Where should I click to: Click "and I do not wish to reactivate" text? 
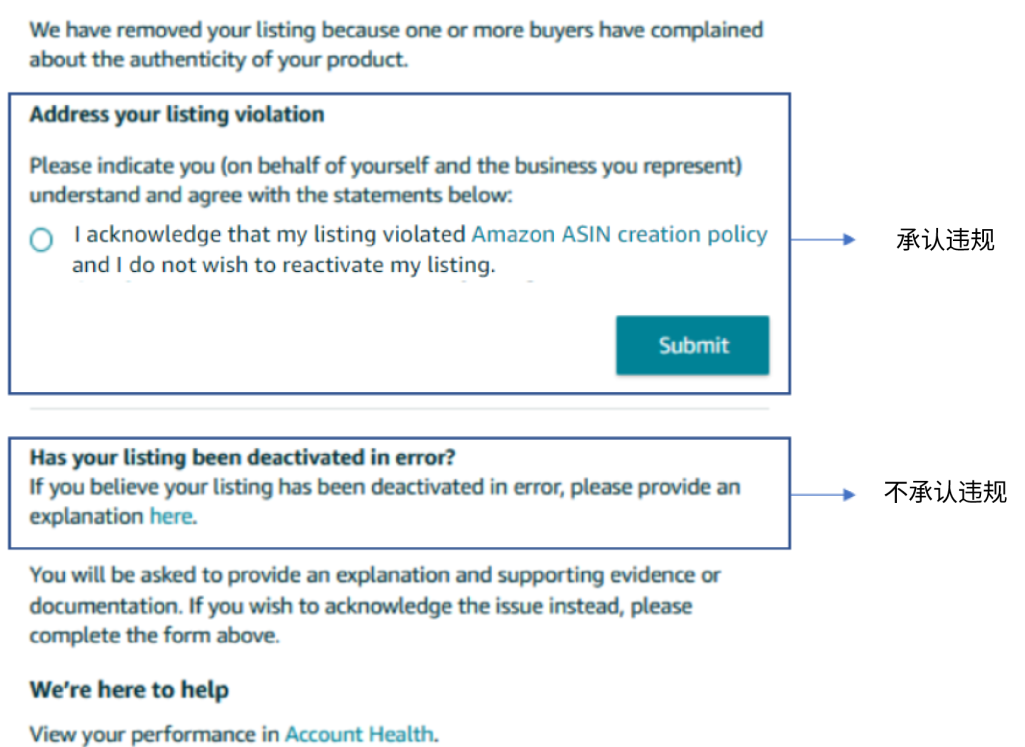pyautogui.click(x=283, y=266)
